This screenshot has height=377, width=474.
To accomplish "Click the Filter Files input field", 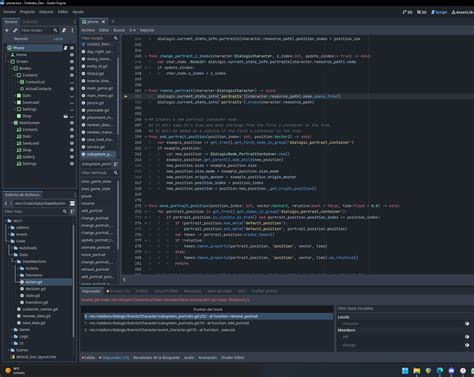I will coord(36,211).
